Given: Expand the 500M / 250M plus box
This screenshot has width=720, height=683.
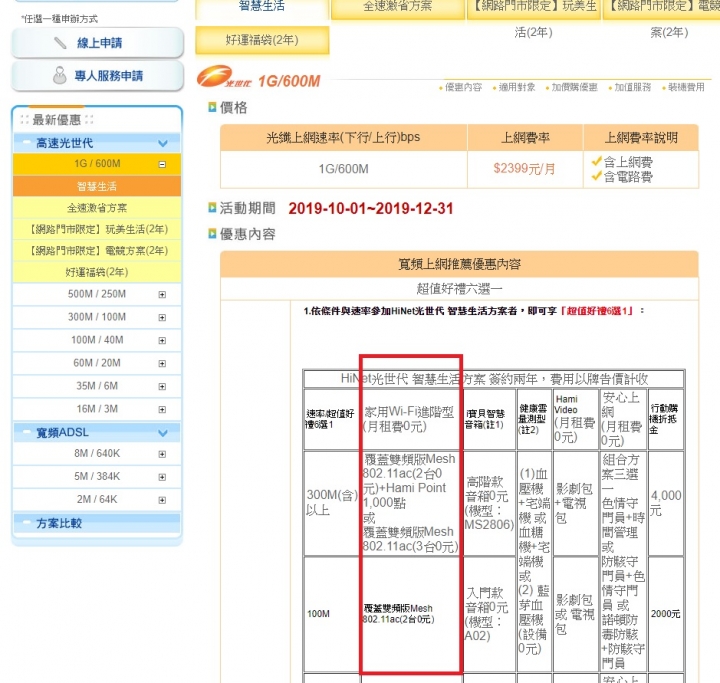Looking at the screenshot, I should tap(162, 294).
